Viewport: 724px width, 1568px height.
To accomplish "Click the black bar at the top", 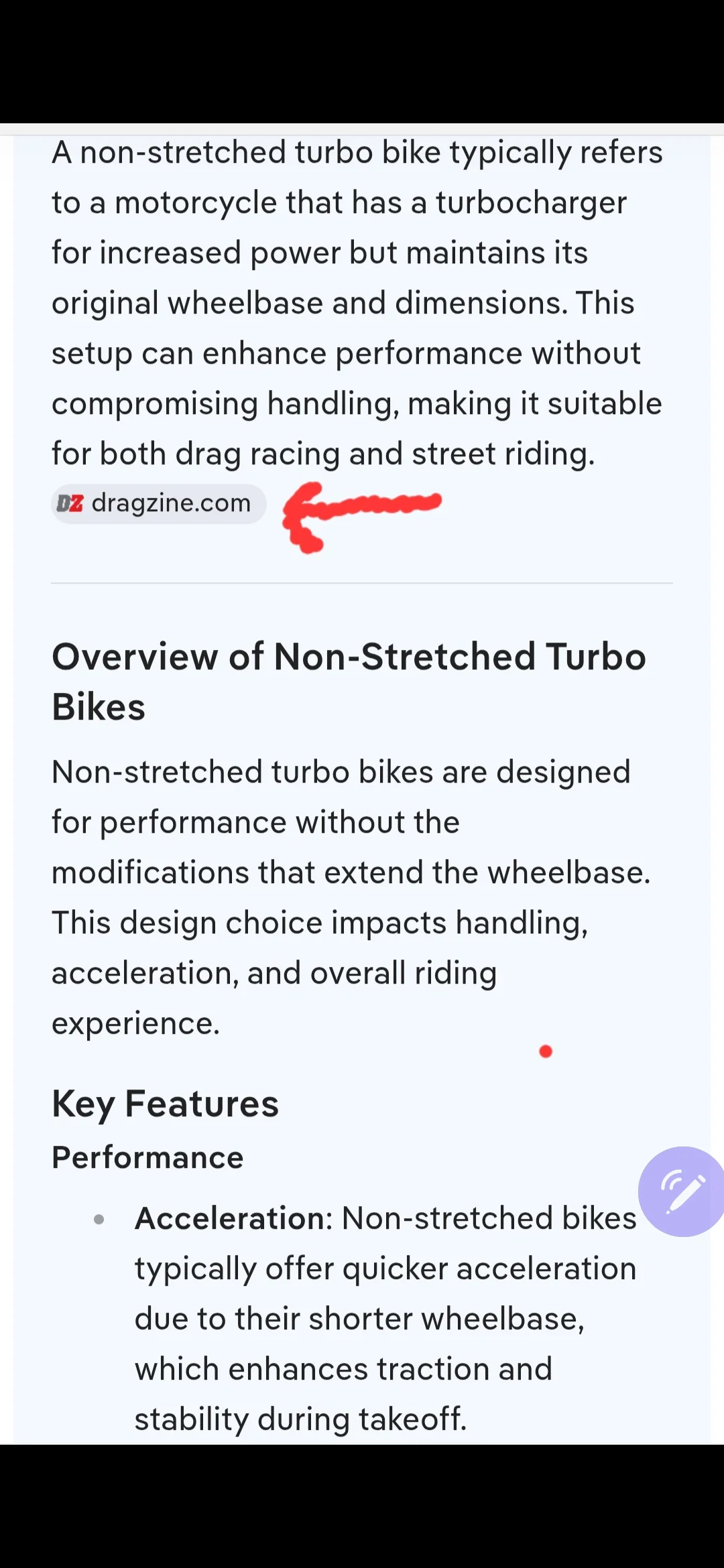I will click(x=362, y=60).
